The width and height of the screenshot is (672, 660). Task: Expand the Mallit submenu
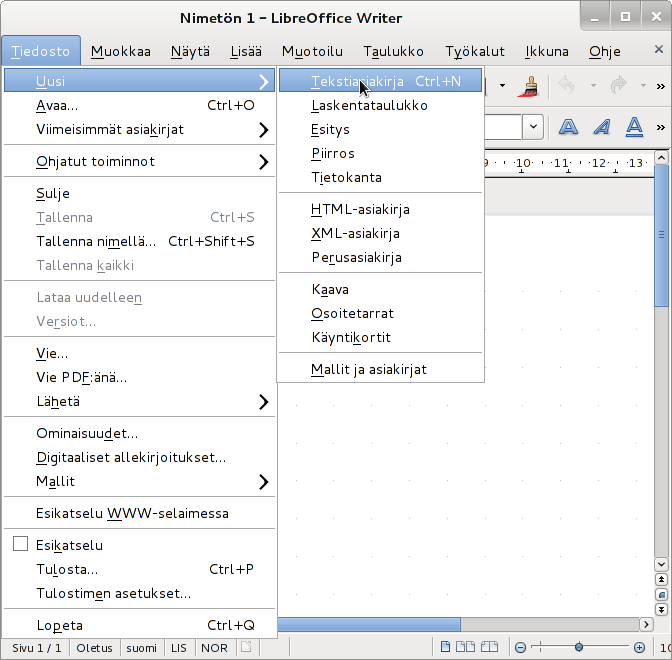(139, 481)
